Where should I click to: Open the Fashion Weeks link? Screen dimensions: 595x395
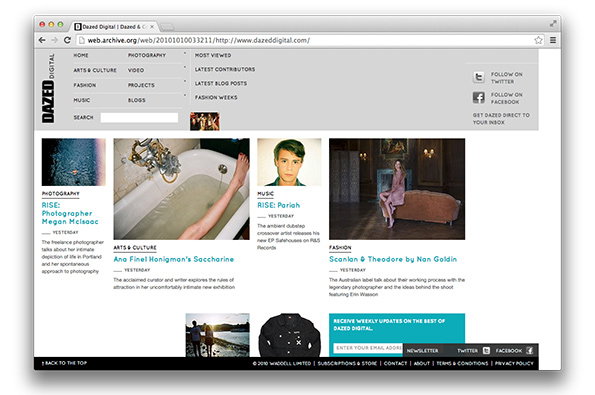click(216, 98)
